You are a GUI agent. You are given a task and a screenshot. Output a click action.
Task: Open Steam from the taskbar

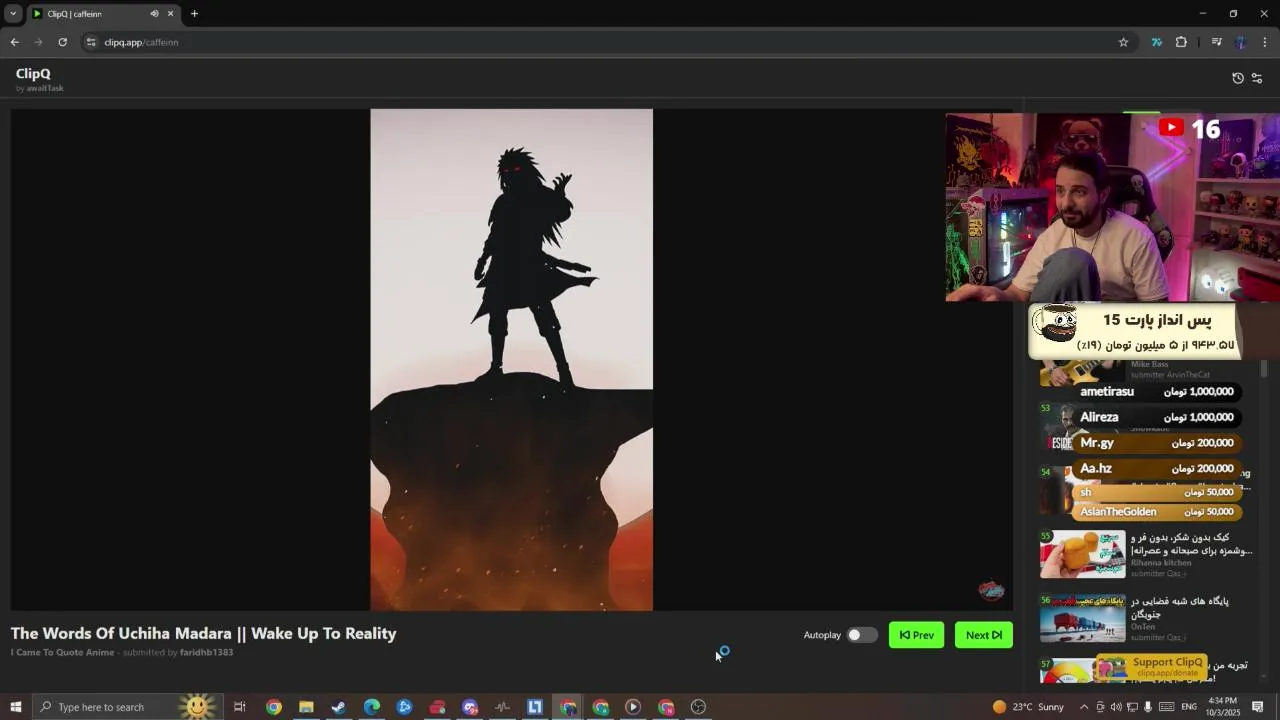coord(339,707)
